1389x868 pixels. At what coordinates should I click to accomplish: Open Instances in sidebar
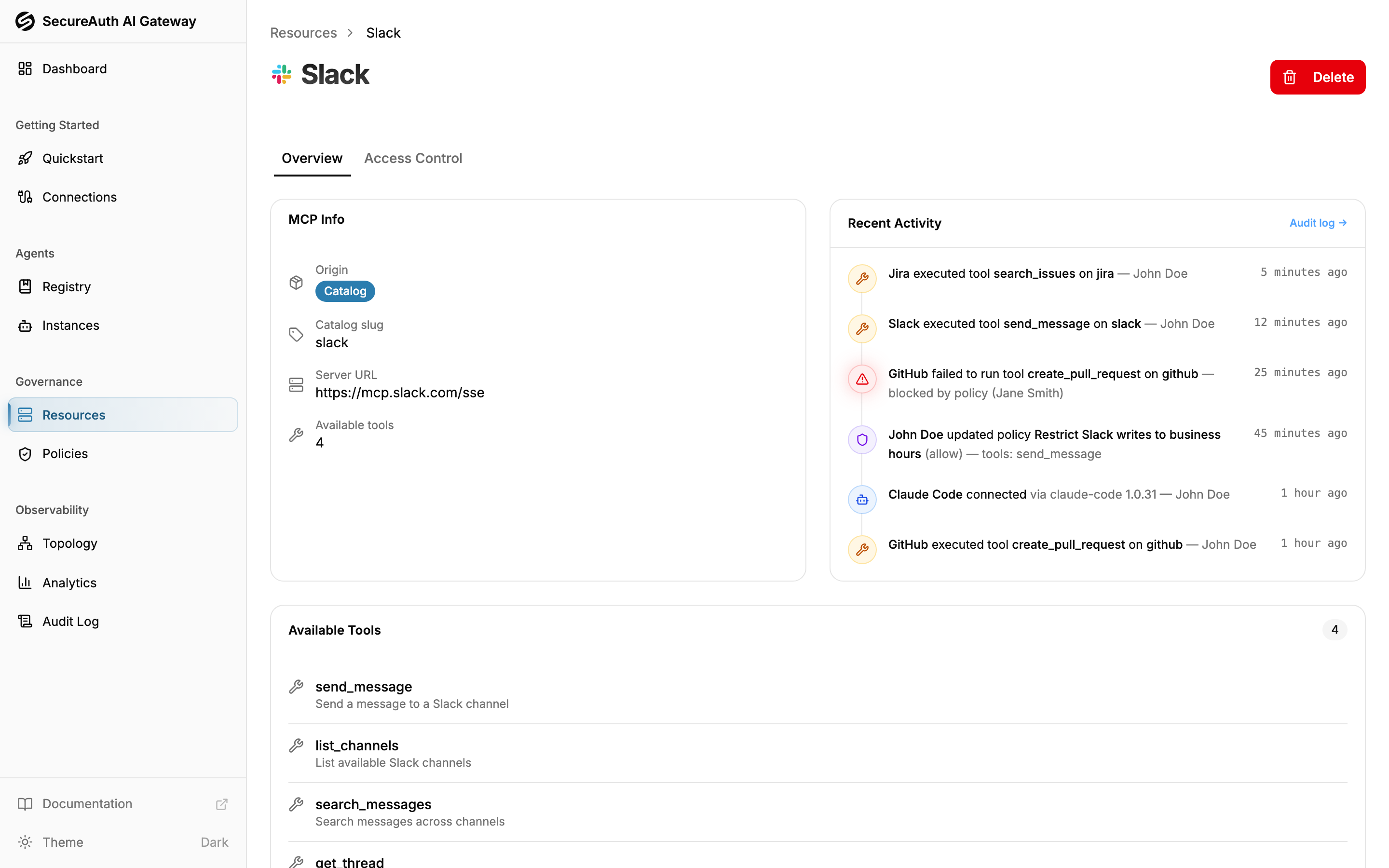123,325
